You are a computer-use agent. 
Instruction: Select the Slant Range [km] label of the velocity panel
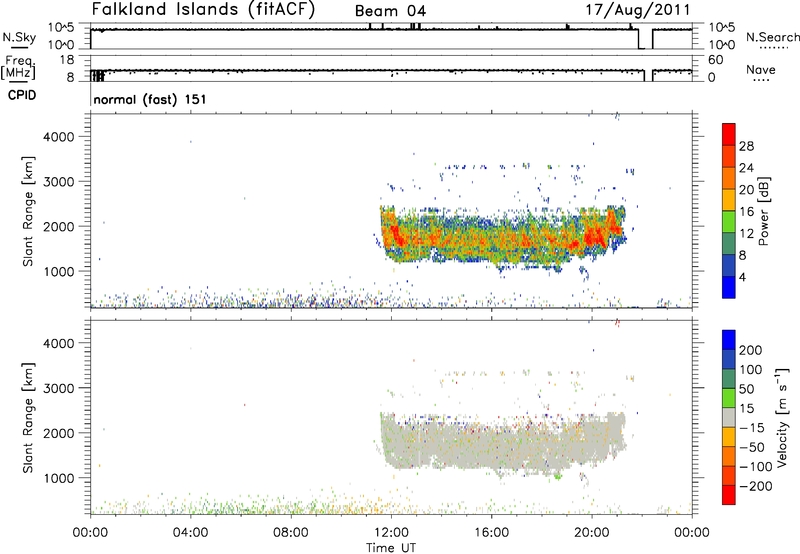click(28, 418)
